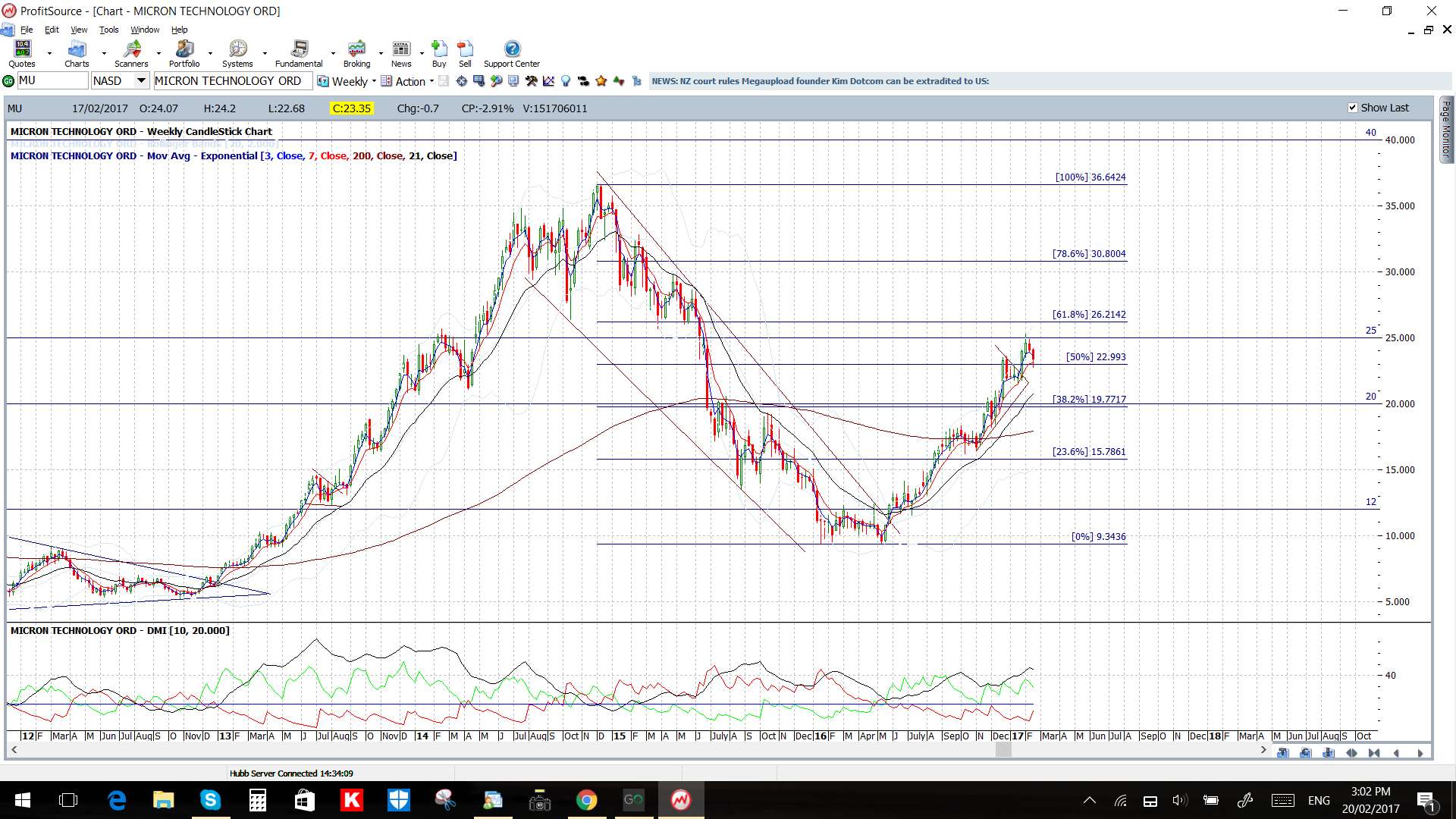The height and width of the screenshot is (819, 1456).
Task: Click the MU symbol input field
Action: tap(52, 80)
